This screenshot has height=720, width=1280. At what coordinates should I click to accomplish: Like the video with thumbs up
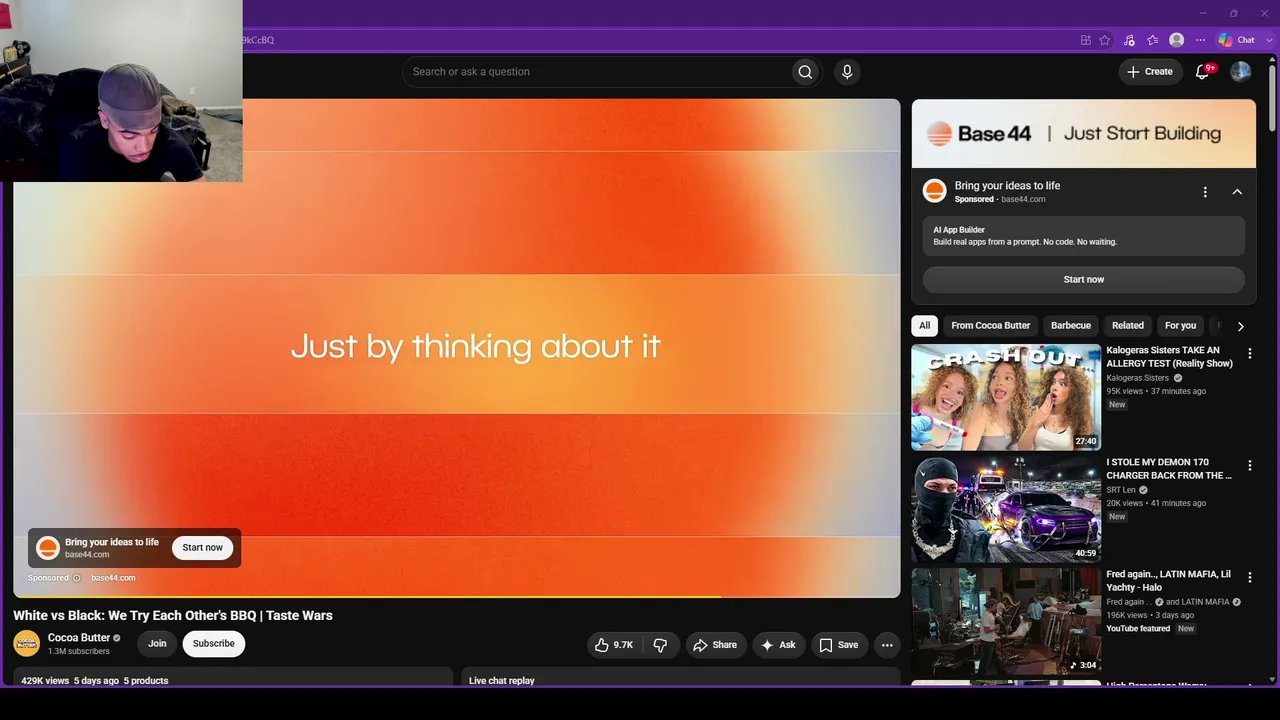pos(614,645)
